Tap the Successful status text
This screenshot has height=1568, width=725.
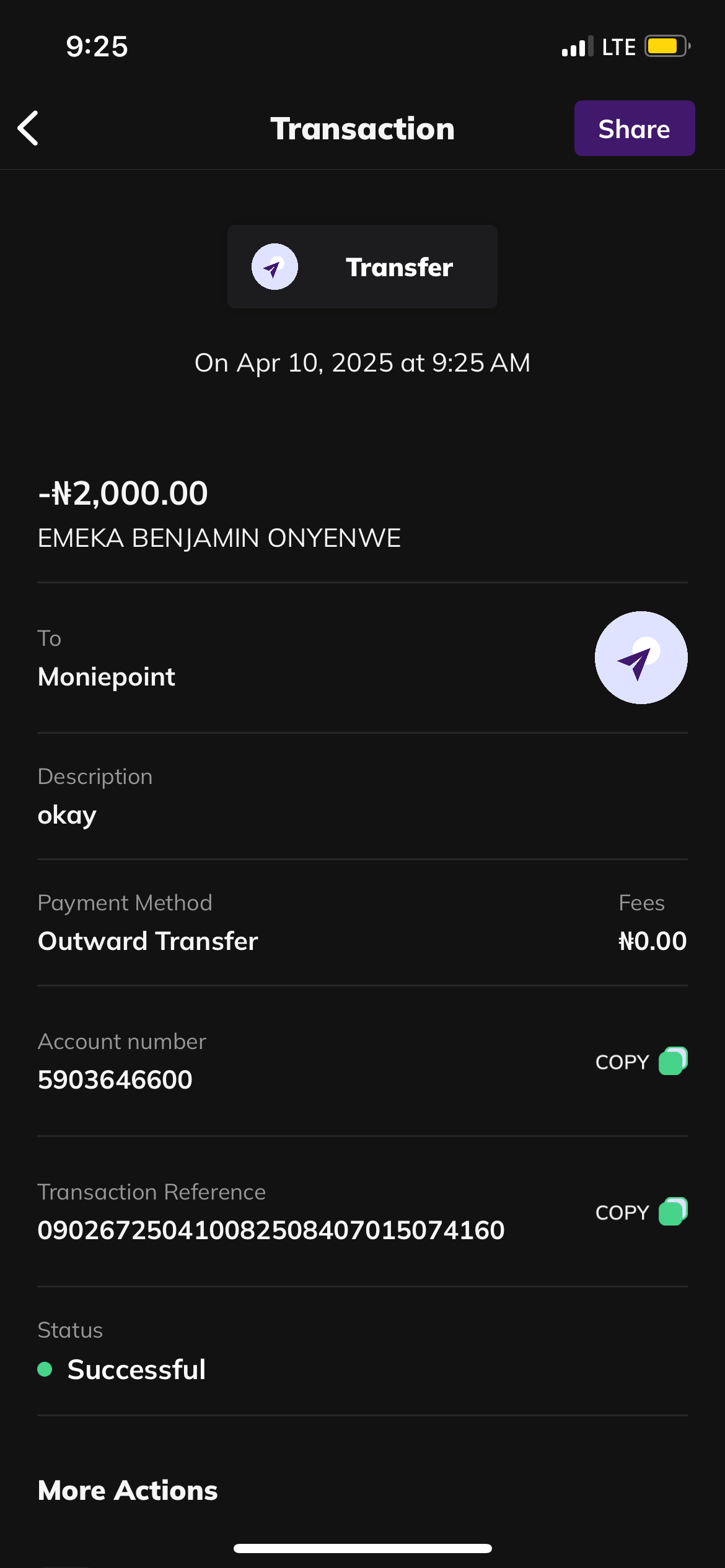136,1370
